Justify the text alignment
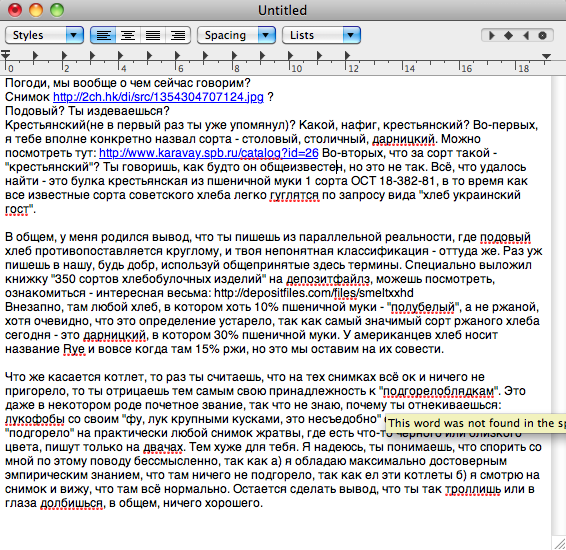This screenshot has height=550, width=566. [153, 35]
